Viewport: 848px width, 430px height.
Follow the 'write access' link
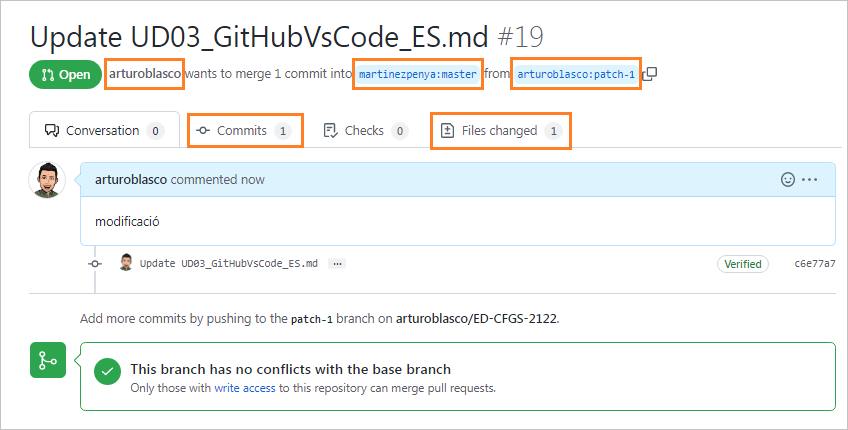point(245,388)
